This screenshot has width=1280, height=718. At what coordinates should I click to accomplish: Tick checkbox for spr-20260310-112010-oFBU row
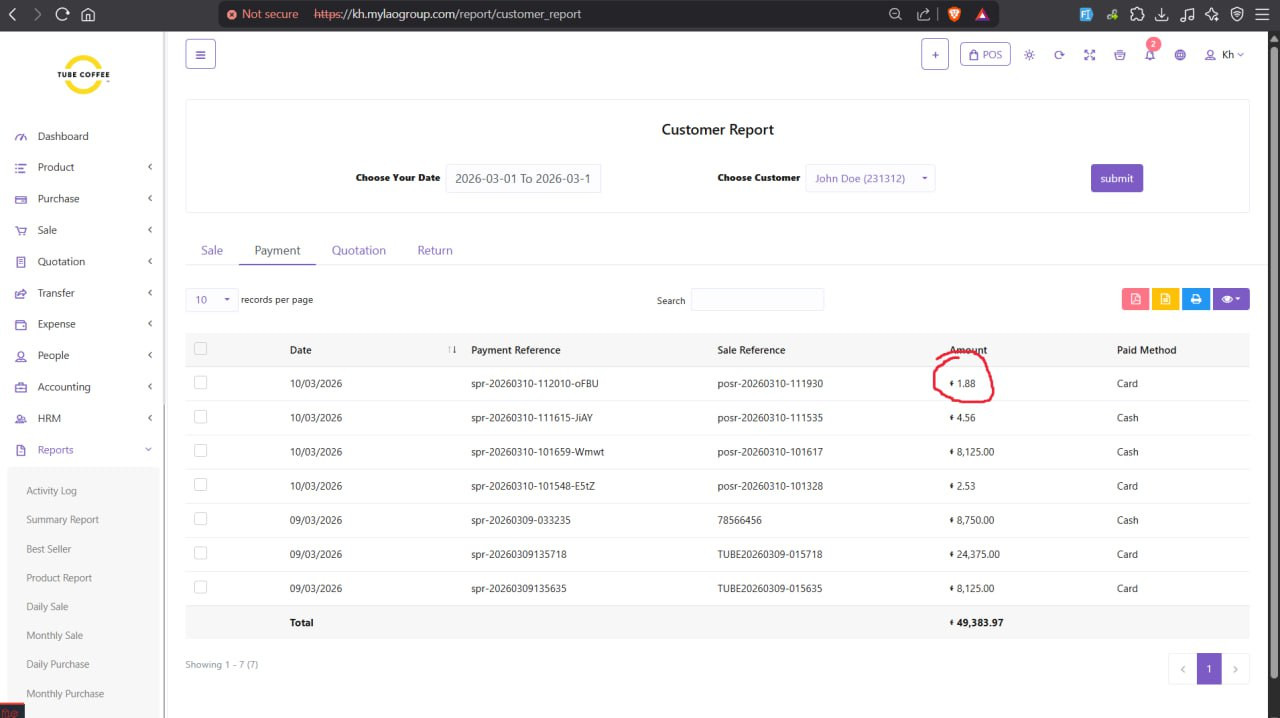tap(200, 383)
